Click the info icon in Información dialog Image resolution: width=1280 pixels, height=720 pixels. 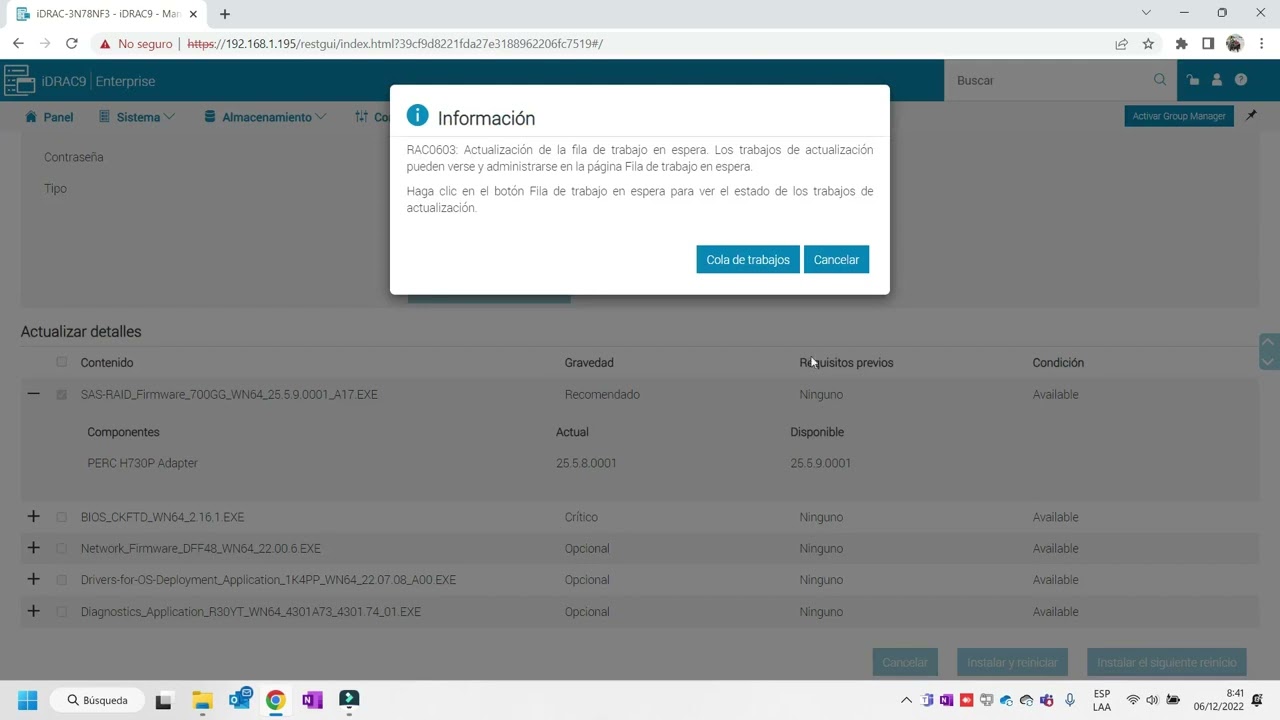pos(417,116)
